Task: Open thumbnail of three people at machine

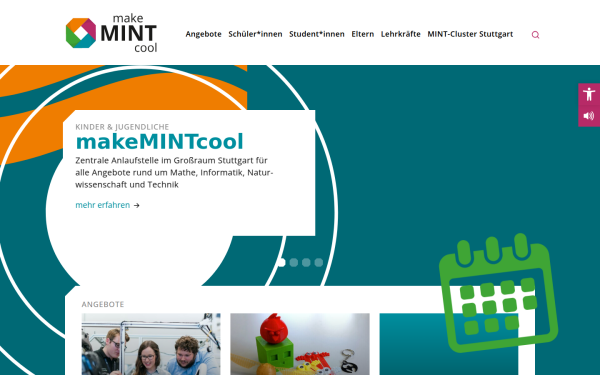Action: (x=151, y=344)
